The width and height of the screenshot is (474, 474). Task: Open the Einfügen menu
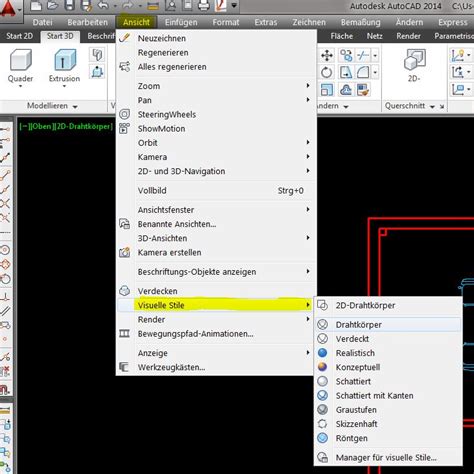[x=181, y=22]
